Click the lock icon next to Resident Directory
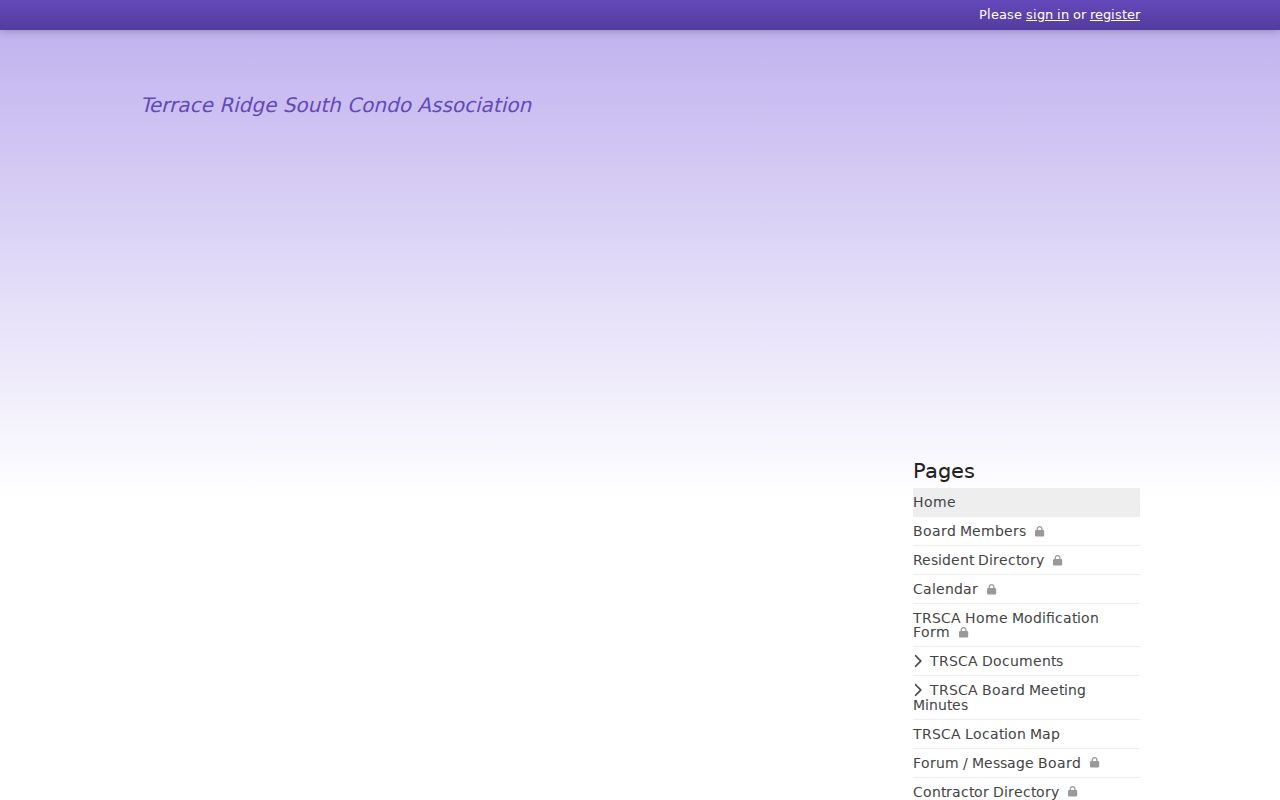This screenshot has width=1280, height=800. pyautogui.click(x=1057, y=560)
